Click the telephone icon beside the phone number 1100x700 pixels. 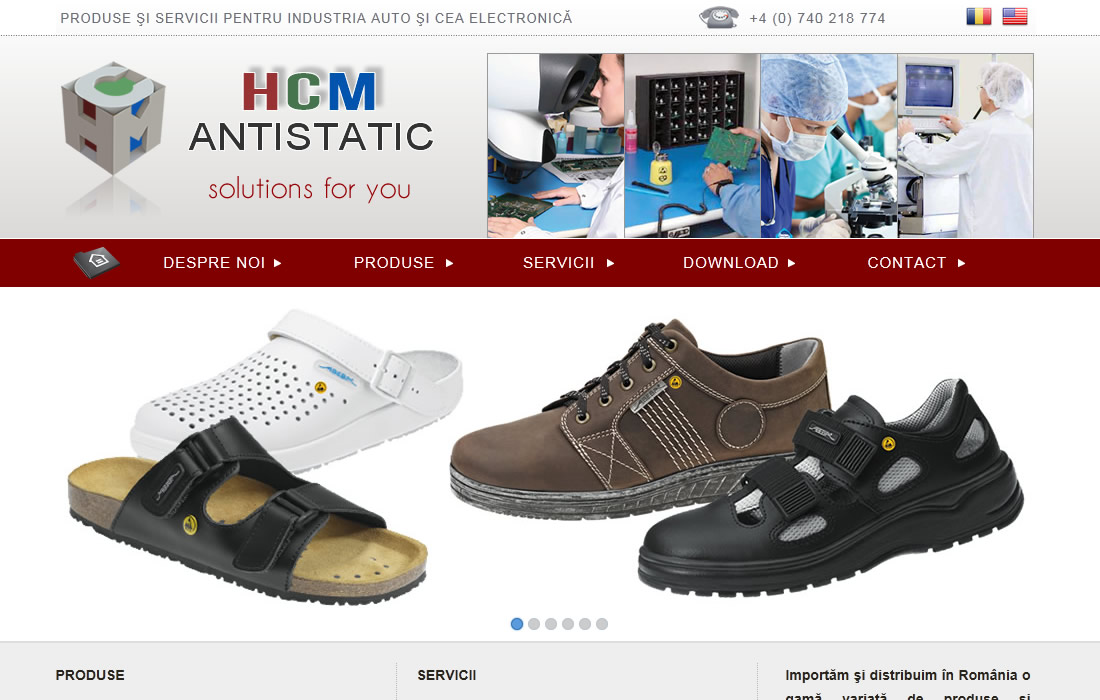pyautogui.click(x=719, y=17)
